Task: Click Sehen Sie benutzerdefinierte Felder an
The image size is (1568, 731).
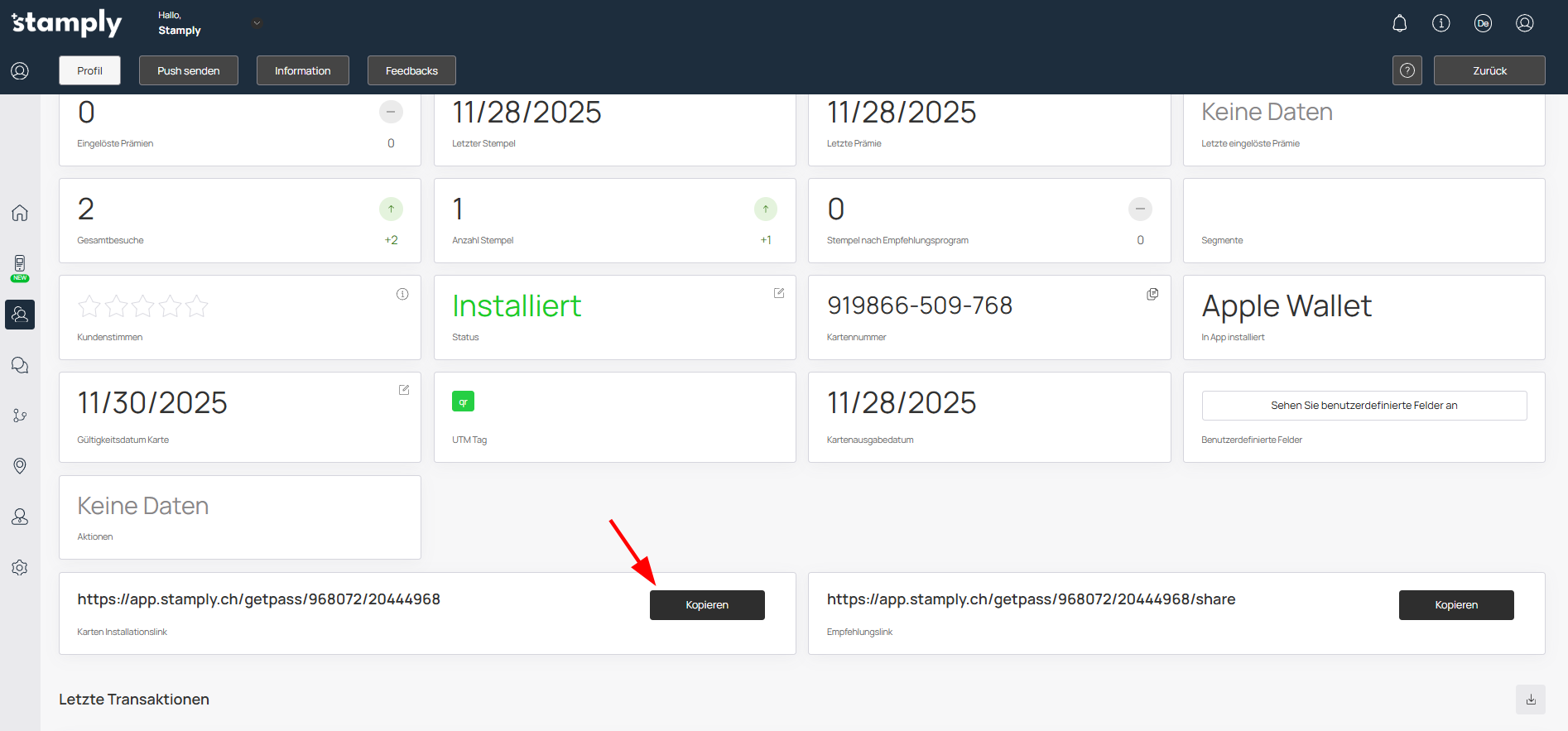Action: pyautogui.click(x=1364, y=406)
